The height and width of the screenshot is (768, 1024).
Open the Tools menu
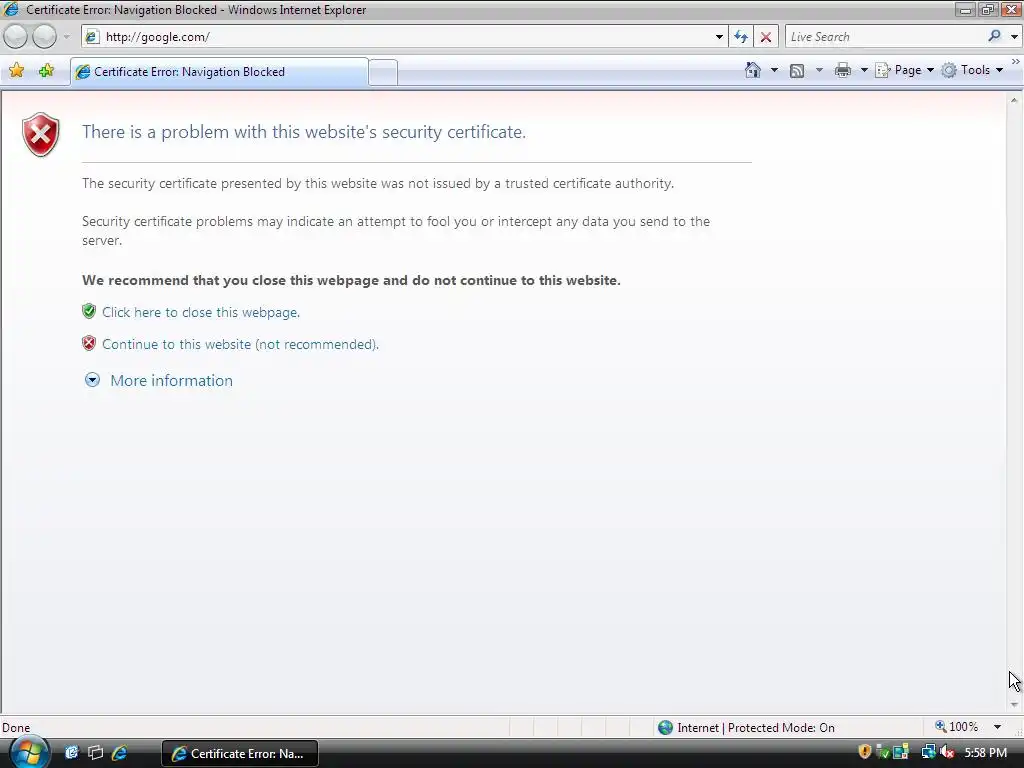(972, 70)
